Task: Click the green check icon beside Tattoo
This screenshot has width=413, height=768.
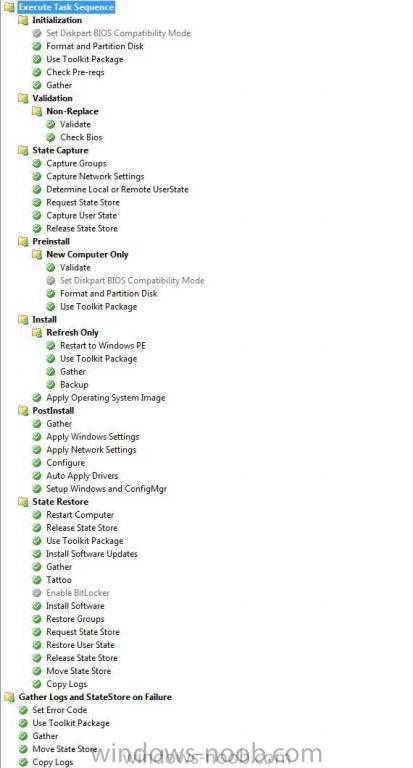Action: (x=37, y=580)
